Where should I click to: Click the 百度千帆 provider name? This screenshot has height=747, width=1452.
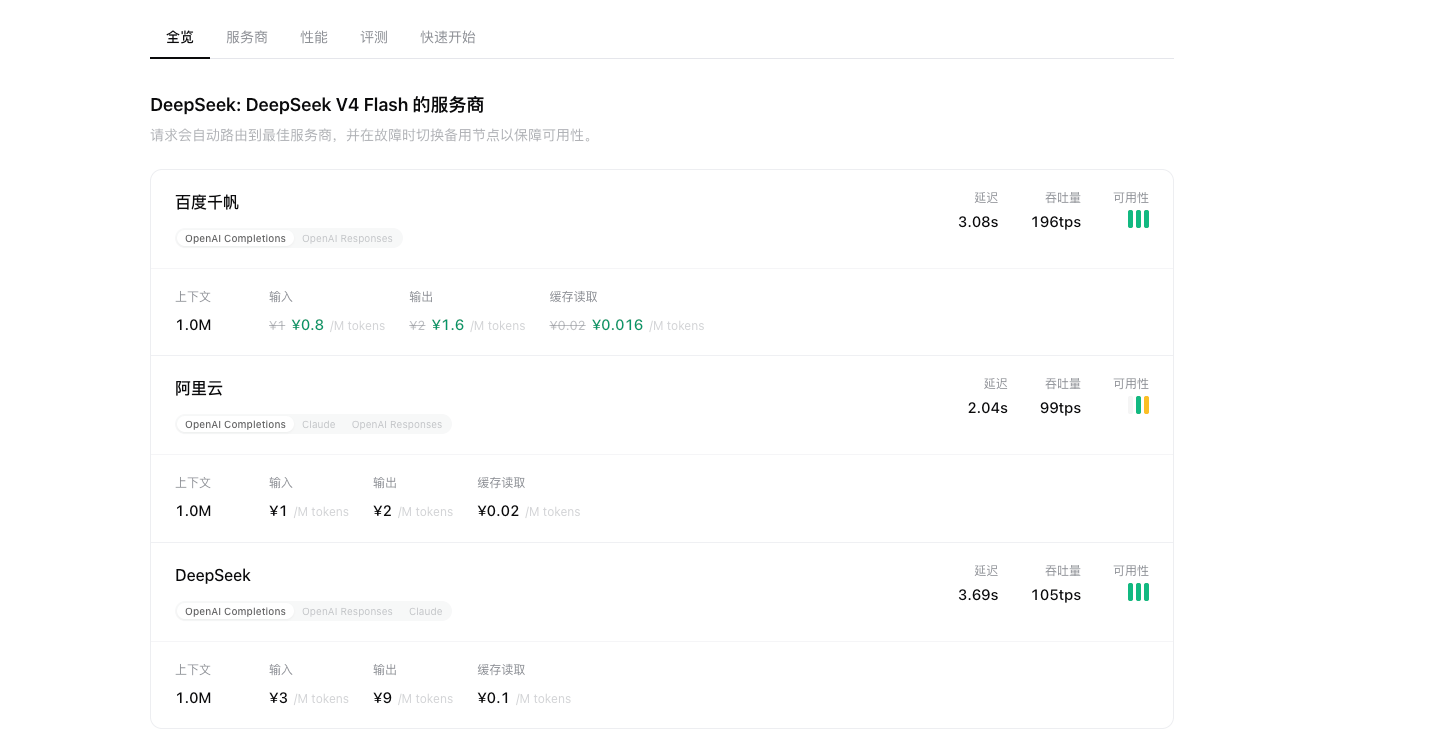[207, 202]
